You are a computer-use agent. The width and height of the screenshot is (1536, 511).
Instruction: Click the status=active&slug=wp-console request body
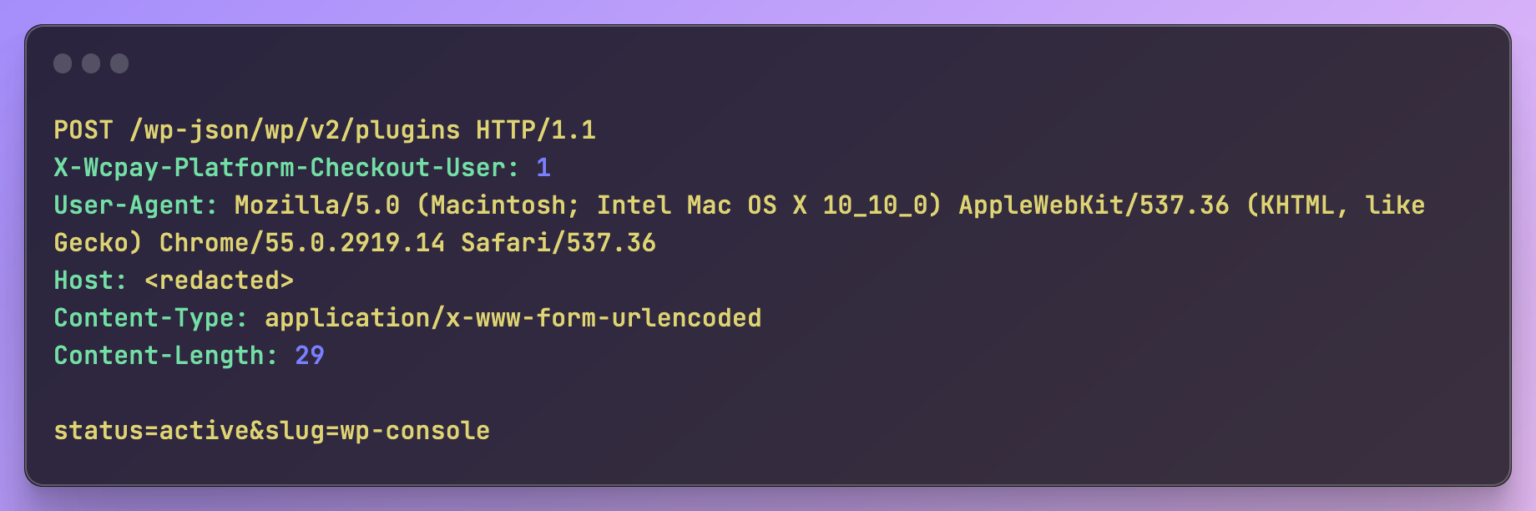pos(272,432)
